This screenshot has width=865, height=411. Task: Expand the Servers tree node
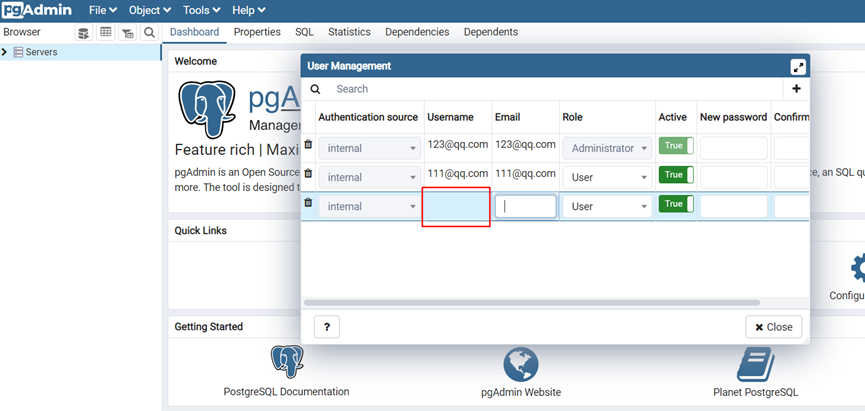5,52
